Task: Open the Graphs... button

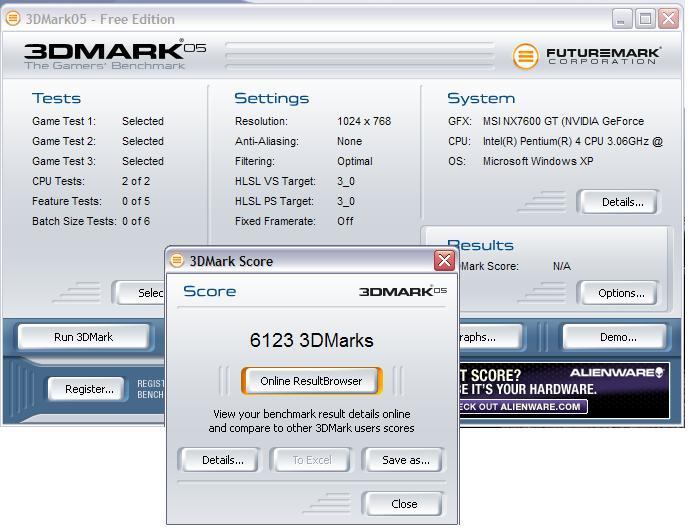Action: (x=489, y=337)
